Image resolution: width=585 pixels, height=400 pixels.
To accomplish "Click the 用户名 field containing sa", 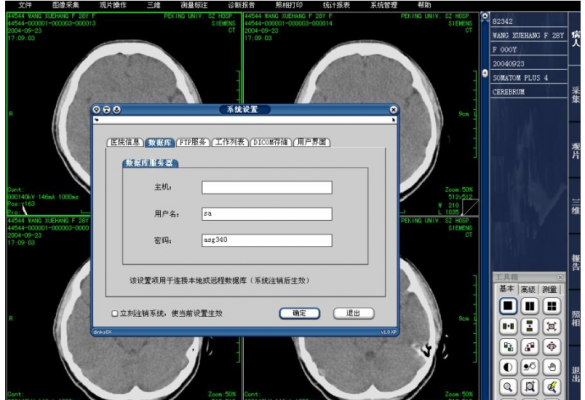I will (x=267, y=214).
